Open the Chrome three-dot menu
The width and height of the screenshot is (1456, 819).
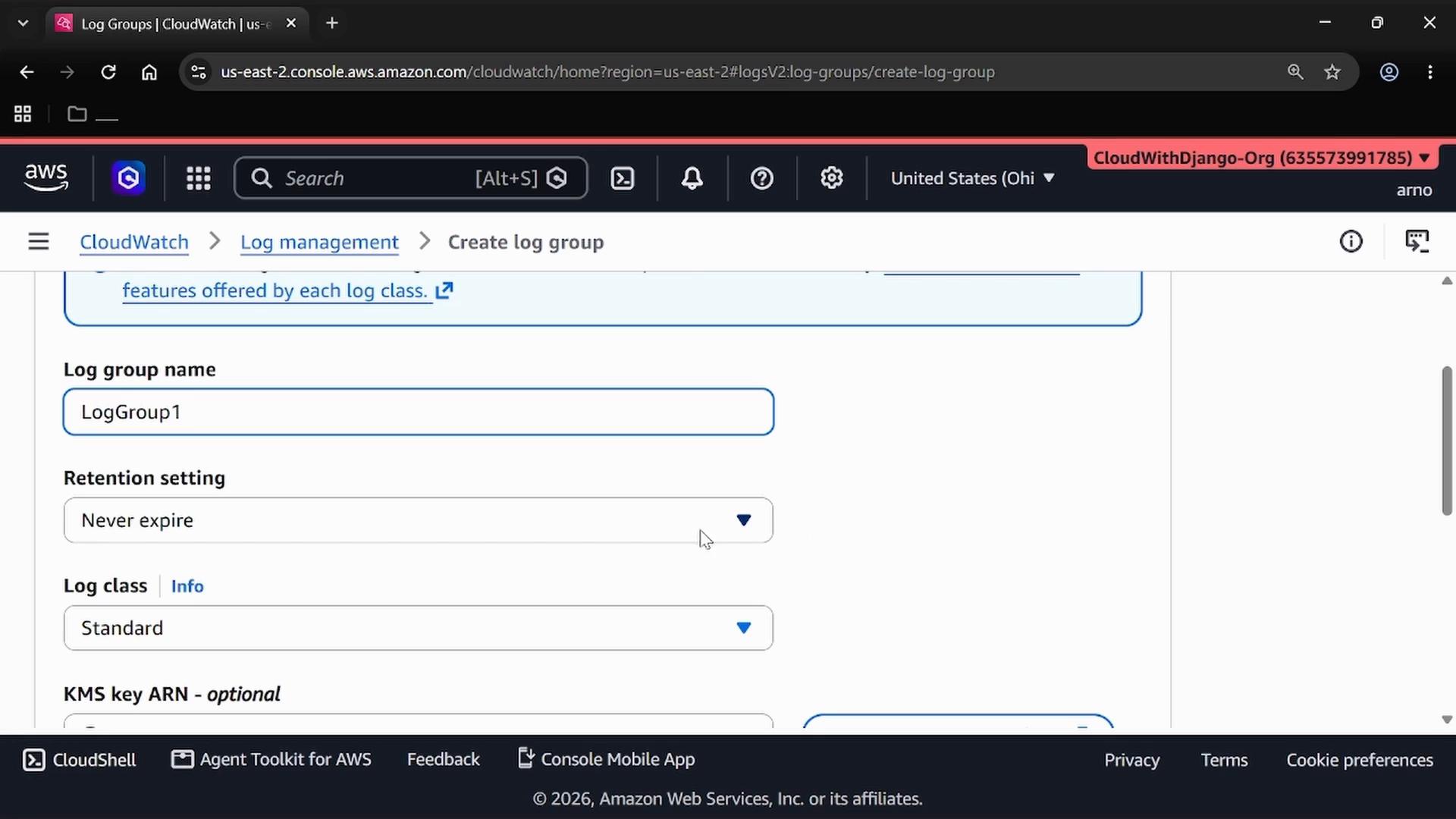coord(1430,72)
